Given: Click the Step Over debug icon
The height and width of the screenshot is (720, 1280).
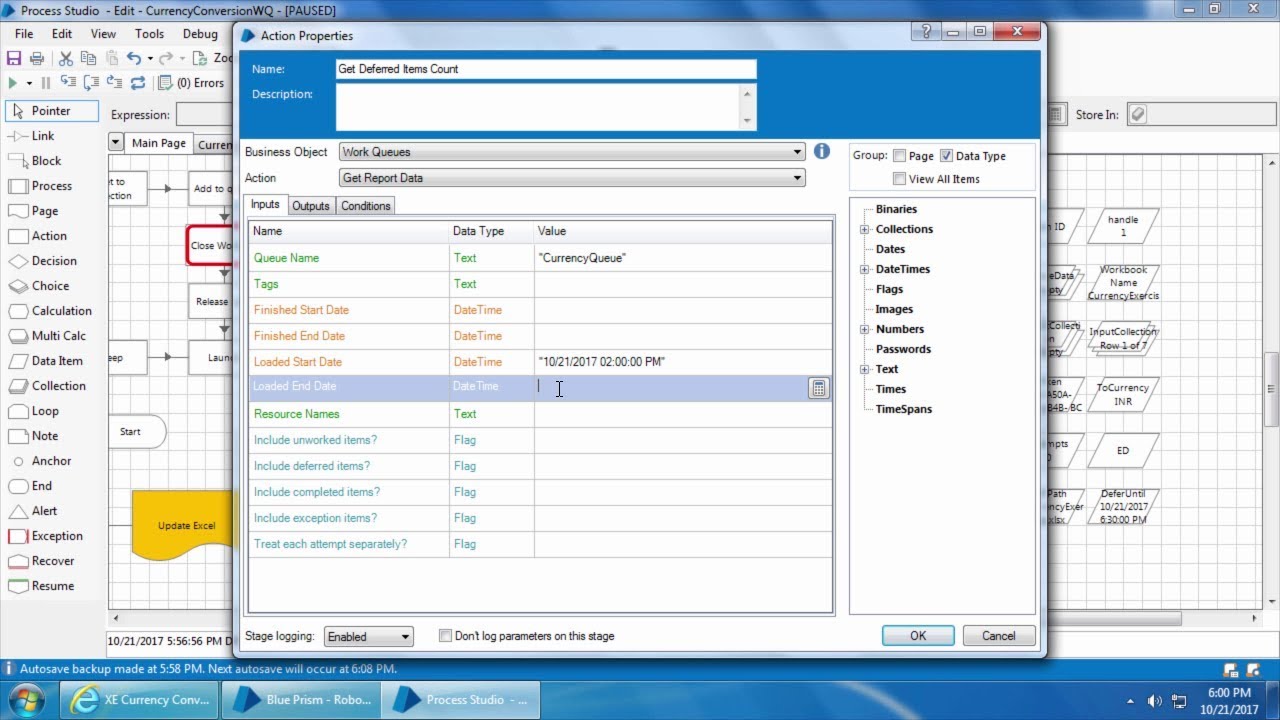Looking at the screenshot, I should [91, 83].
